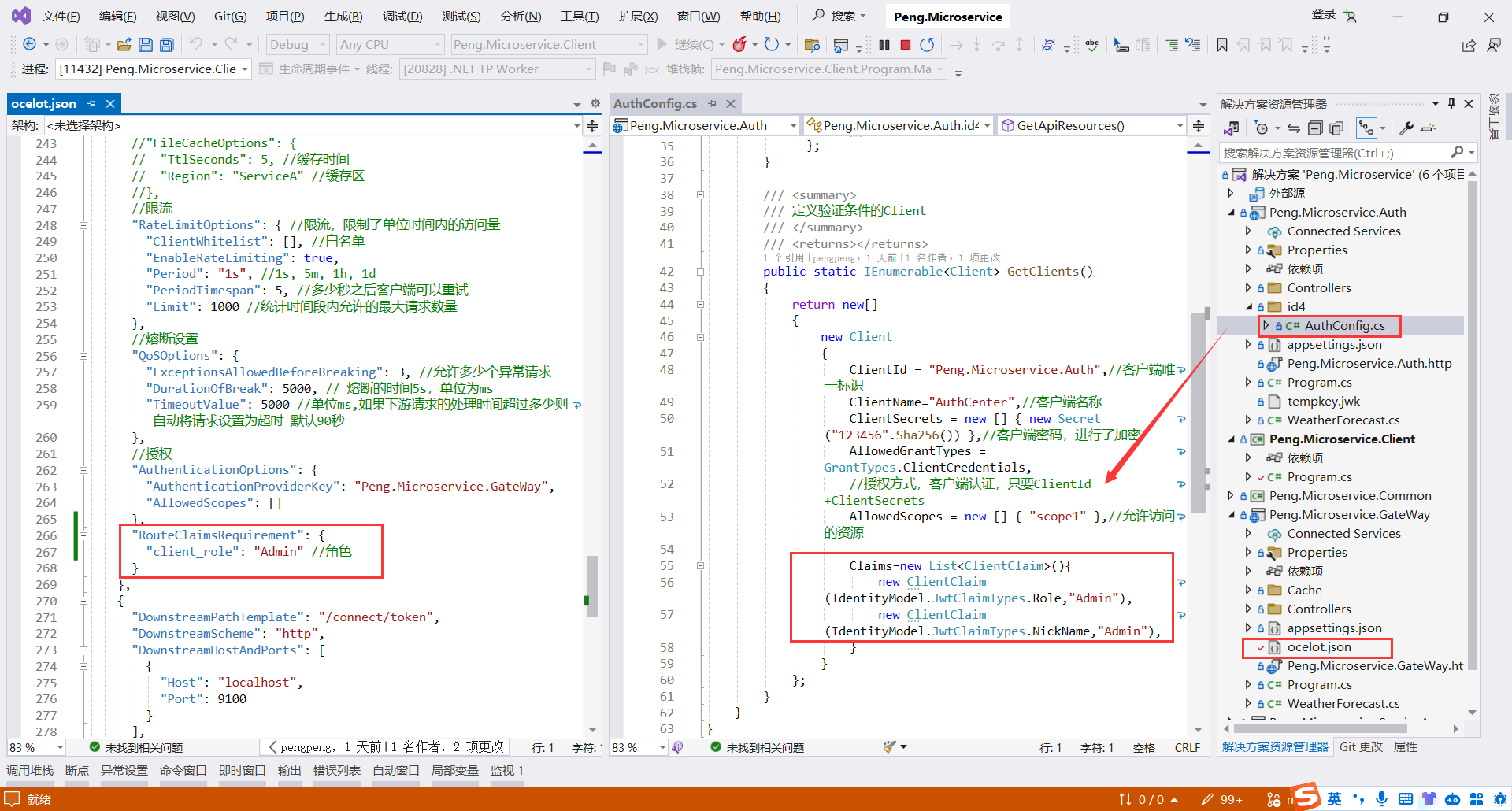The height and width of the screenshot is (811, 1512).
Task: Click the Restart debugging icon
Action: (x=927, y=45)
